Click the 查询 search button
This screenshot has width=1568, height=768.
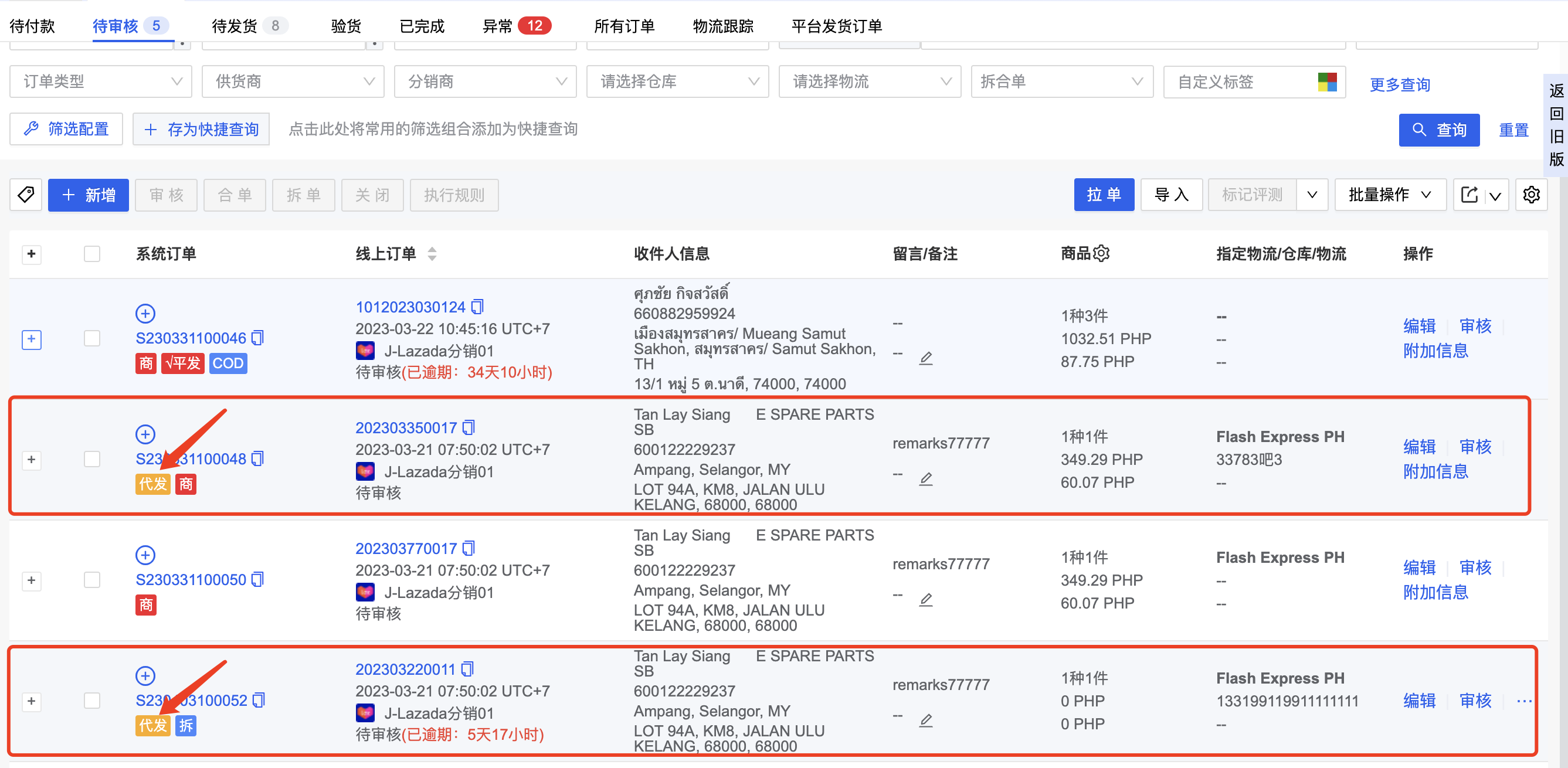pos(1440,130)
